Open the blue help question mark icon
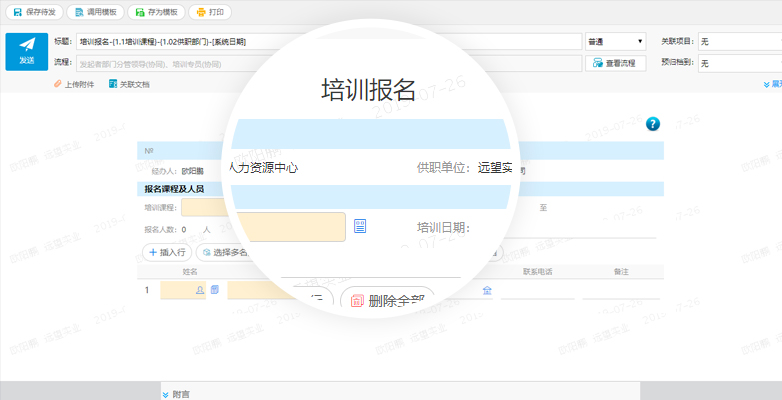This screenshot has width=782, height=400. [653, 124]
